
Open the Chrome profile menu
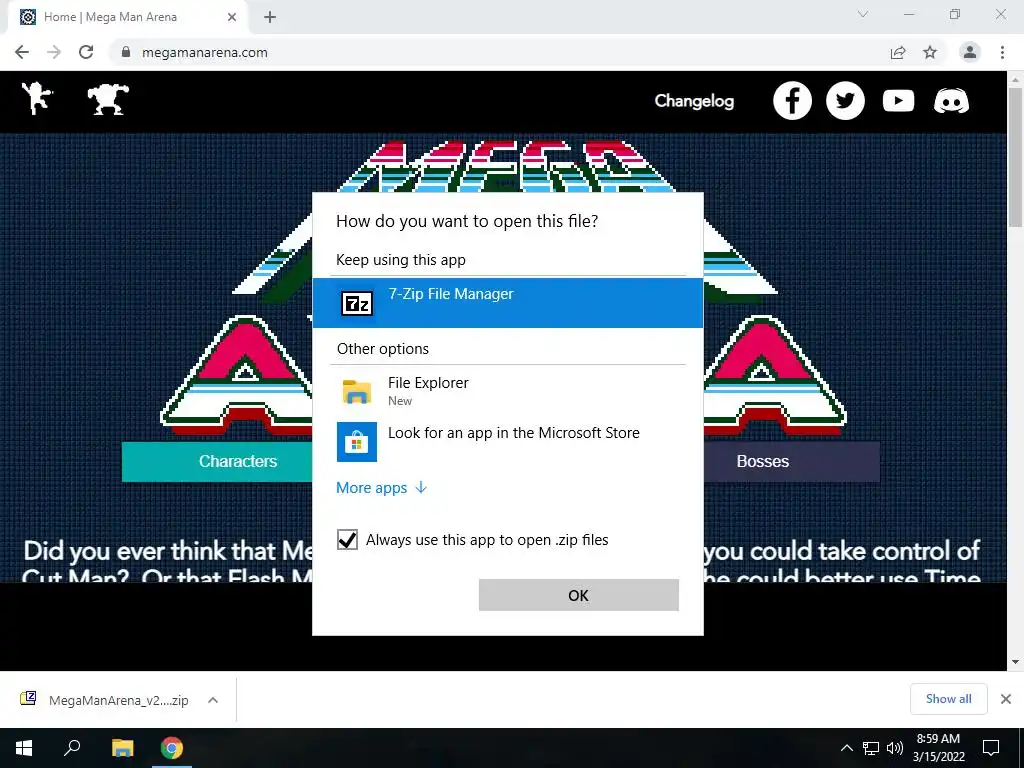point(970,52)
